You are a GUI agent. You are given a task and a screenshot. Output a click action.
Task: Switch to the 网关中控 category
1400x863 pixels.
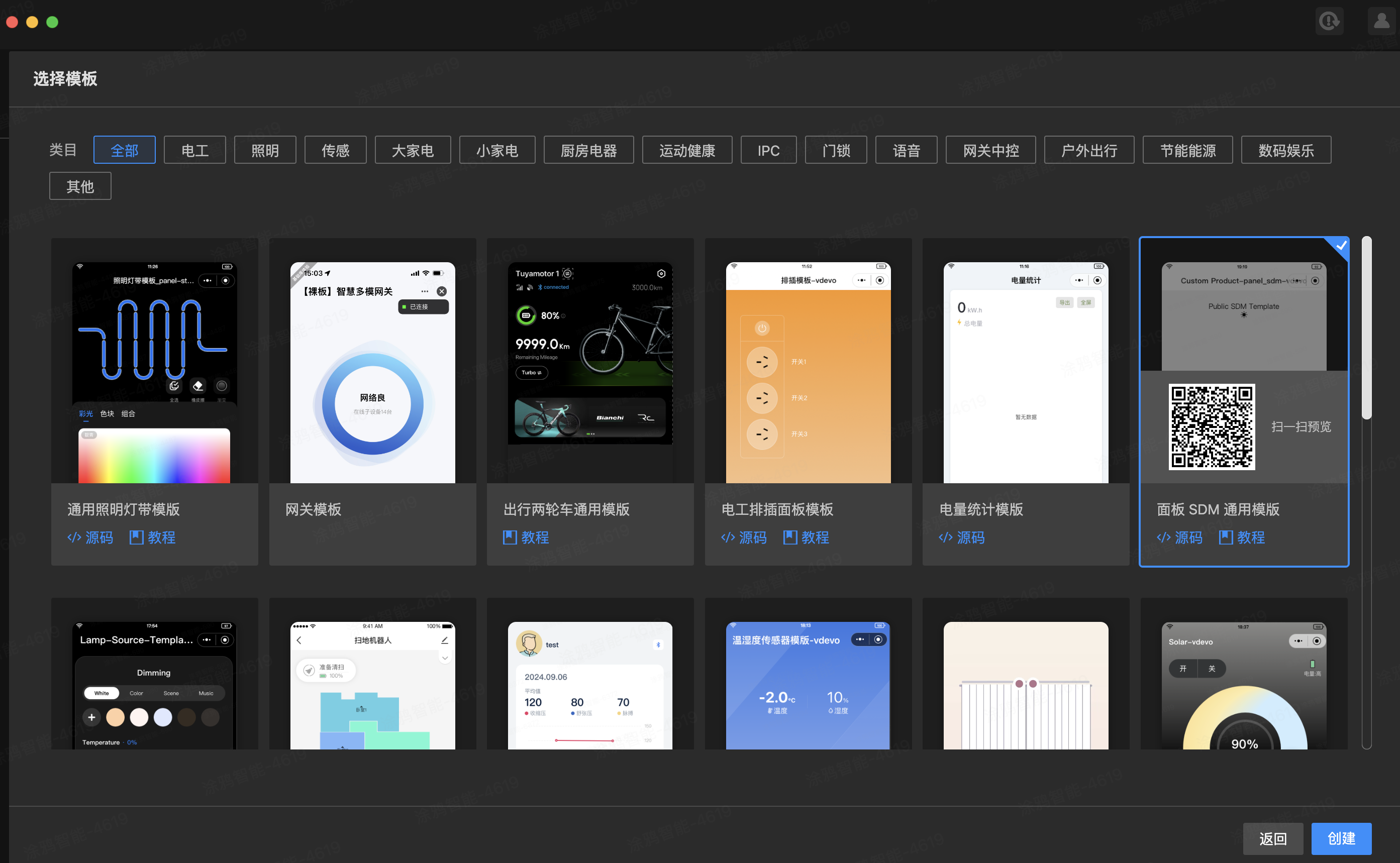point(990,150)
